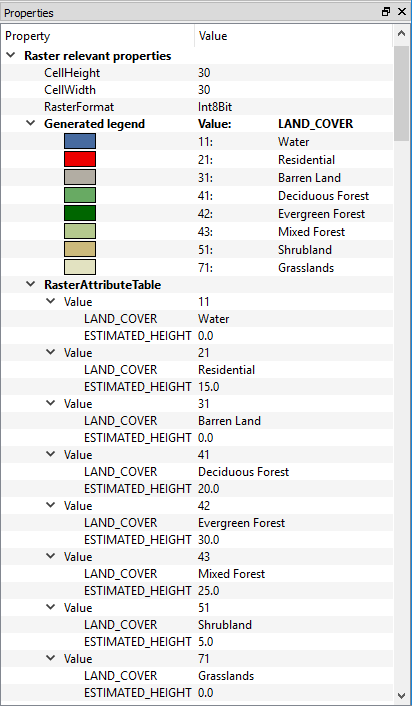Image resolution: width=412 pixels, height=706 pixels.
Task: Collapse the Generated legend section
Action: click(x=31, y=123)
